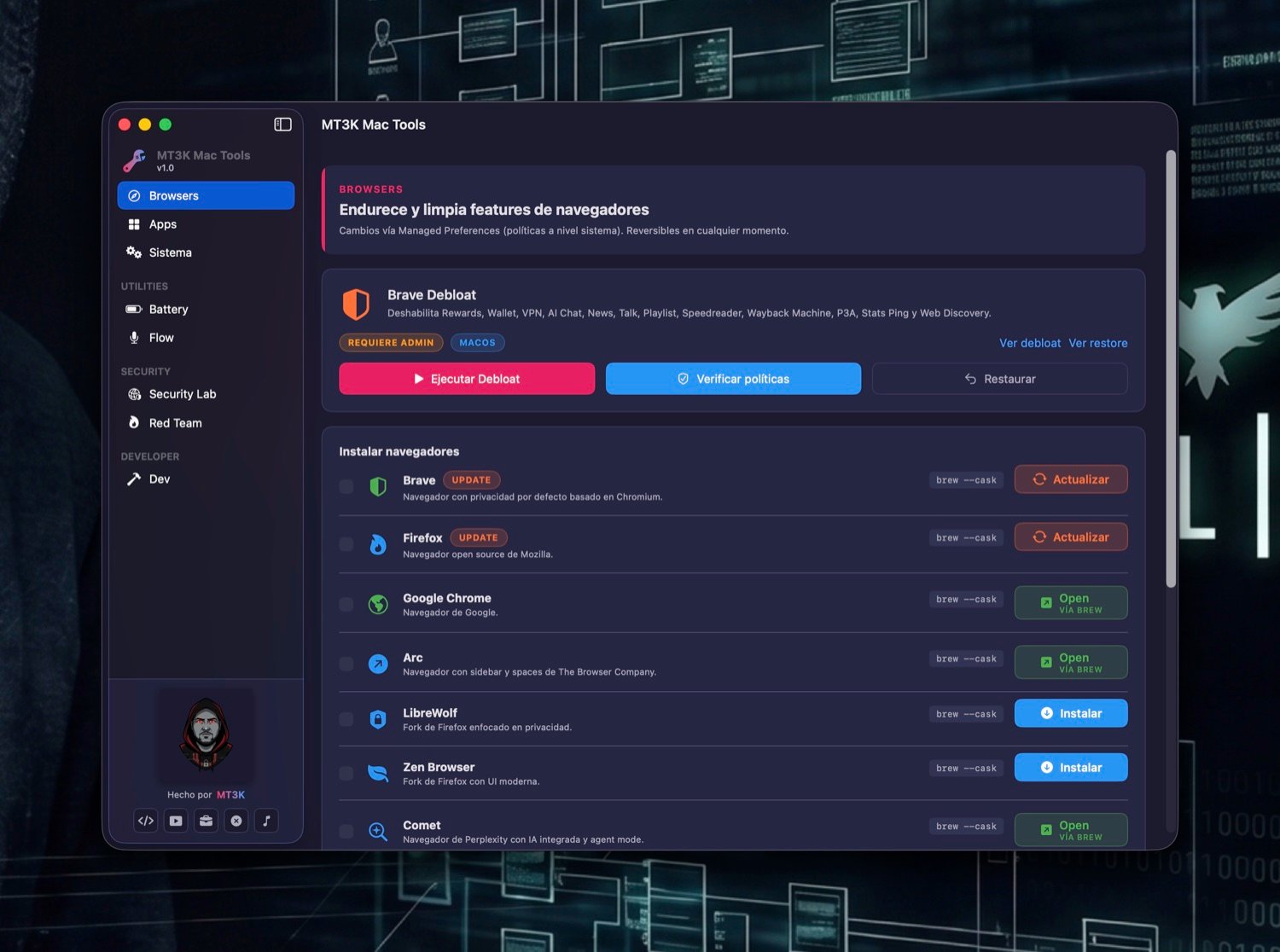Open the code brackets footer icon
Screen dimensions: 1280x952
(x=146, y=821)
